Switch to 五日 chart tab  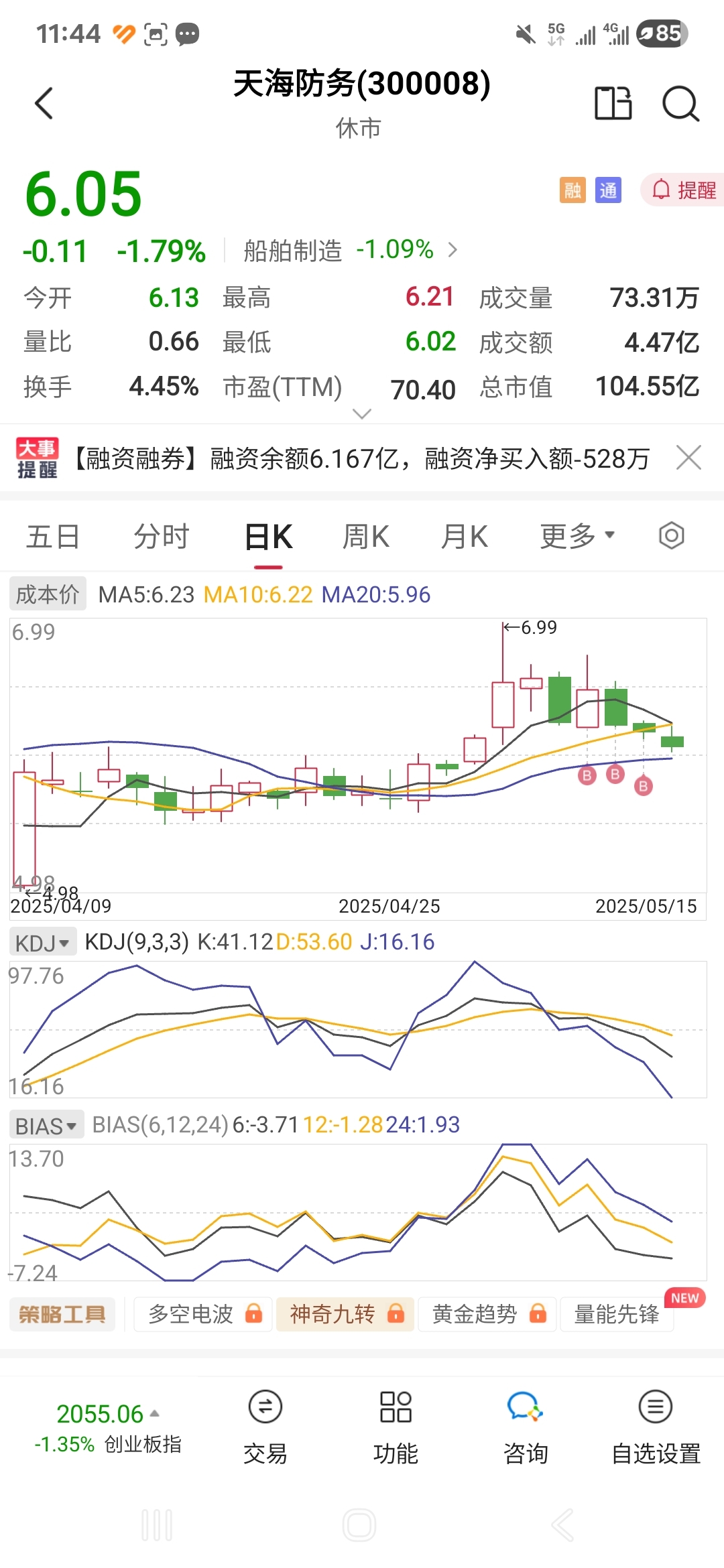point(54,537)
